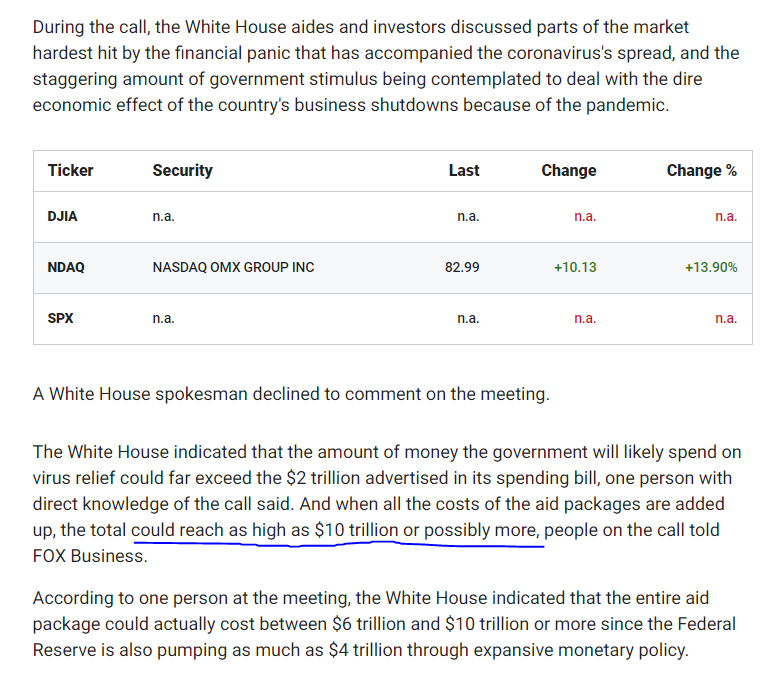Click the 82.99 last price value

462,267
